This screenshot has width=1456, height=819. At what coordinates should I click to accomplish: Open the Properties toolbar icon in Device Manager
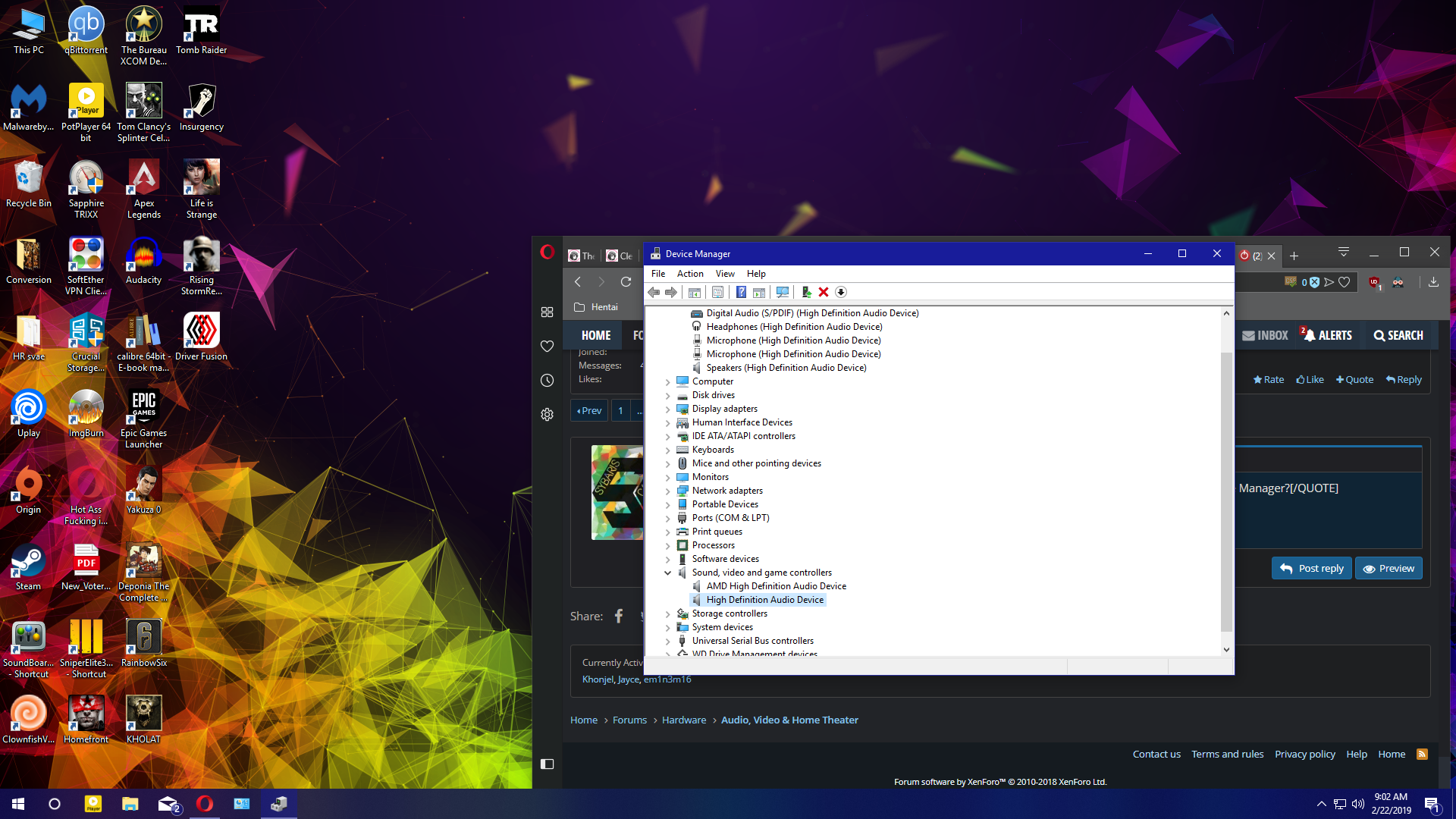[x=717, y=293]
